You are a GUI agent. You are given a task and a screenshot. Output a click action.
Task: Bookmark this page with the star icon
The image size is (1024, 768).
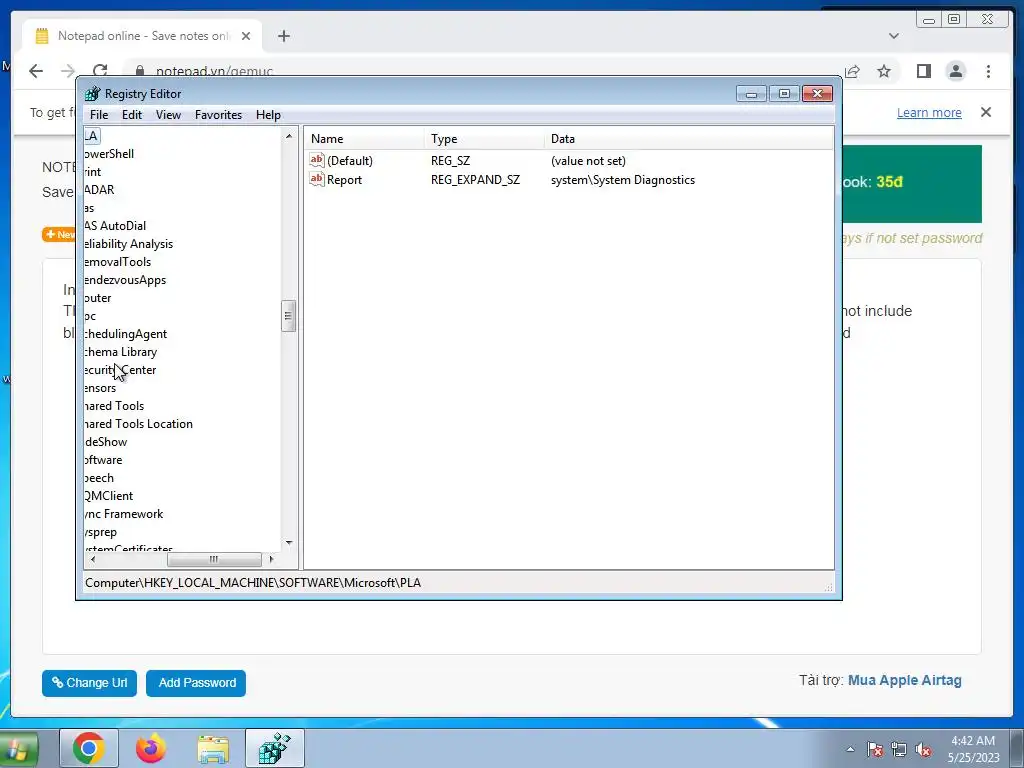pyautogui.click(x=884, y=71)
